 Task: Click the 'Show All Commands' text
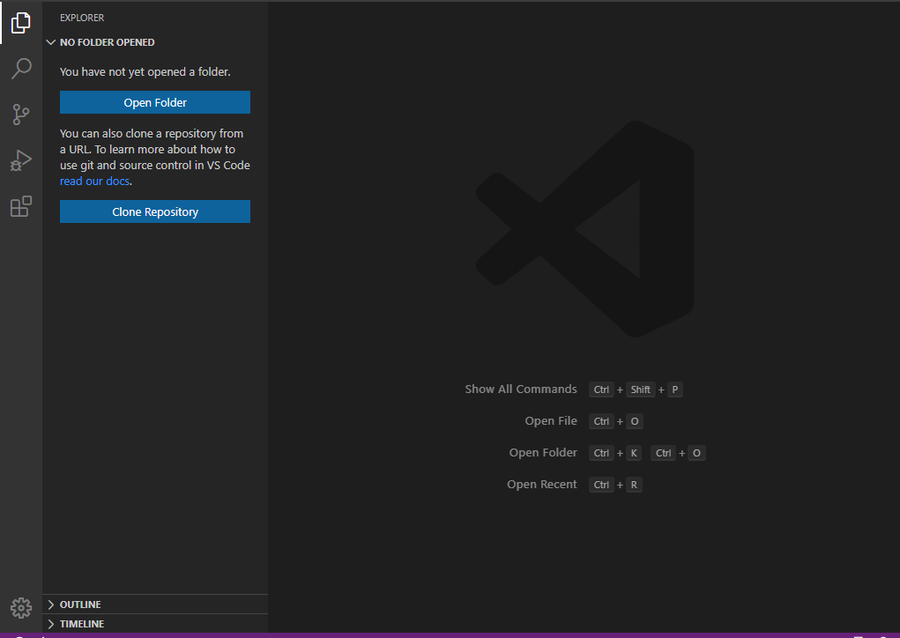tap(521, 389)
